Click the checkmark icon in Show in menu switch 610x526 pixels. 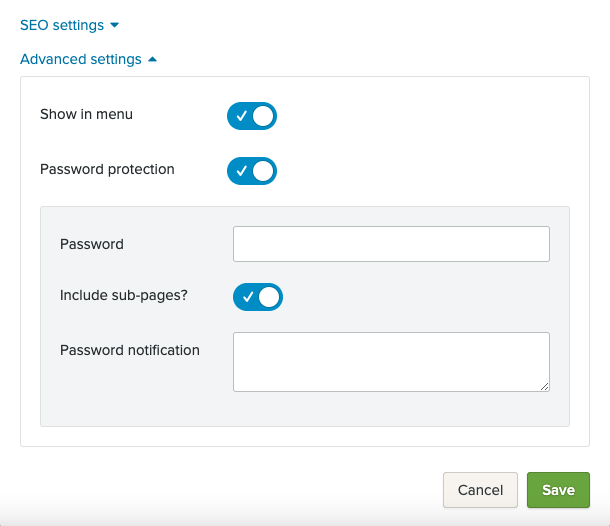[241, 117]
